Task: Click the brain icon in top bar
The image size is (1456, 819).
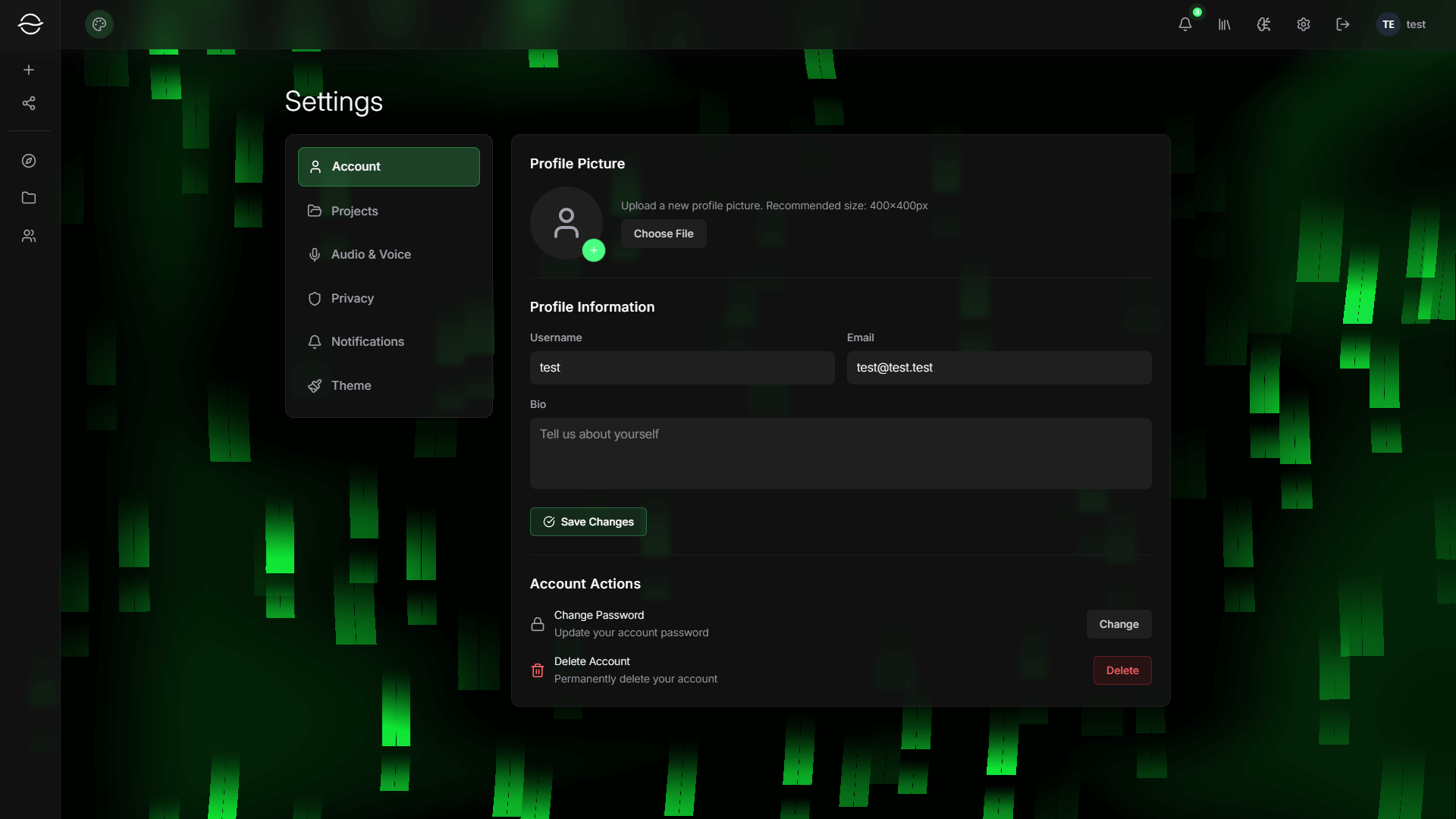Action: tap(1264, 24)
